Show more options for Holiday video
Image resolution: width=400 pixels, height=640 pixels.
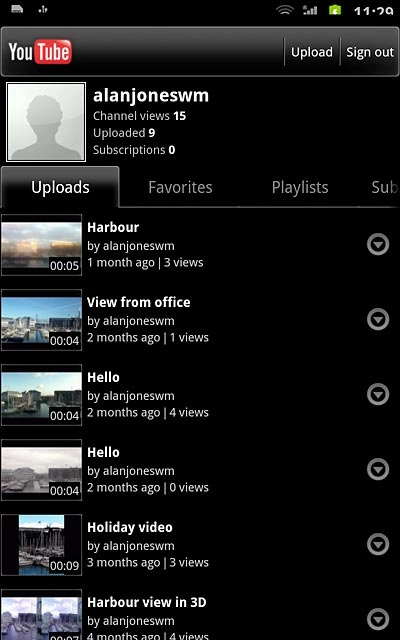[x=378, y=544]
